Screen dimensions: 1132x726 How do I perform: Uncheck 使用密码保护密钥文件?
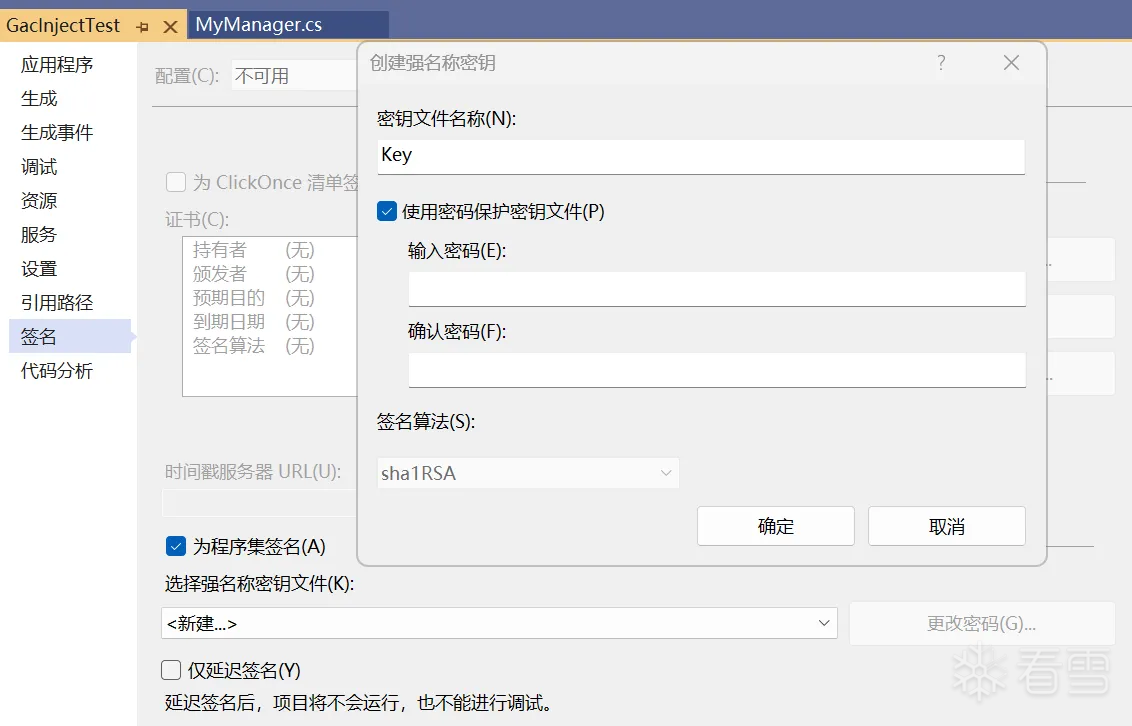point(386,211)
